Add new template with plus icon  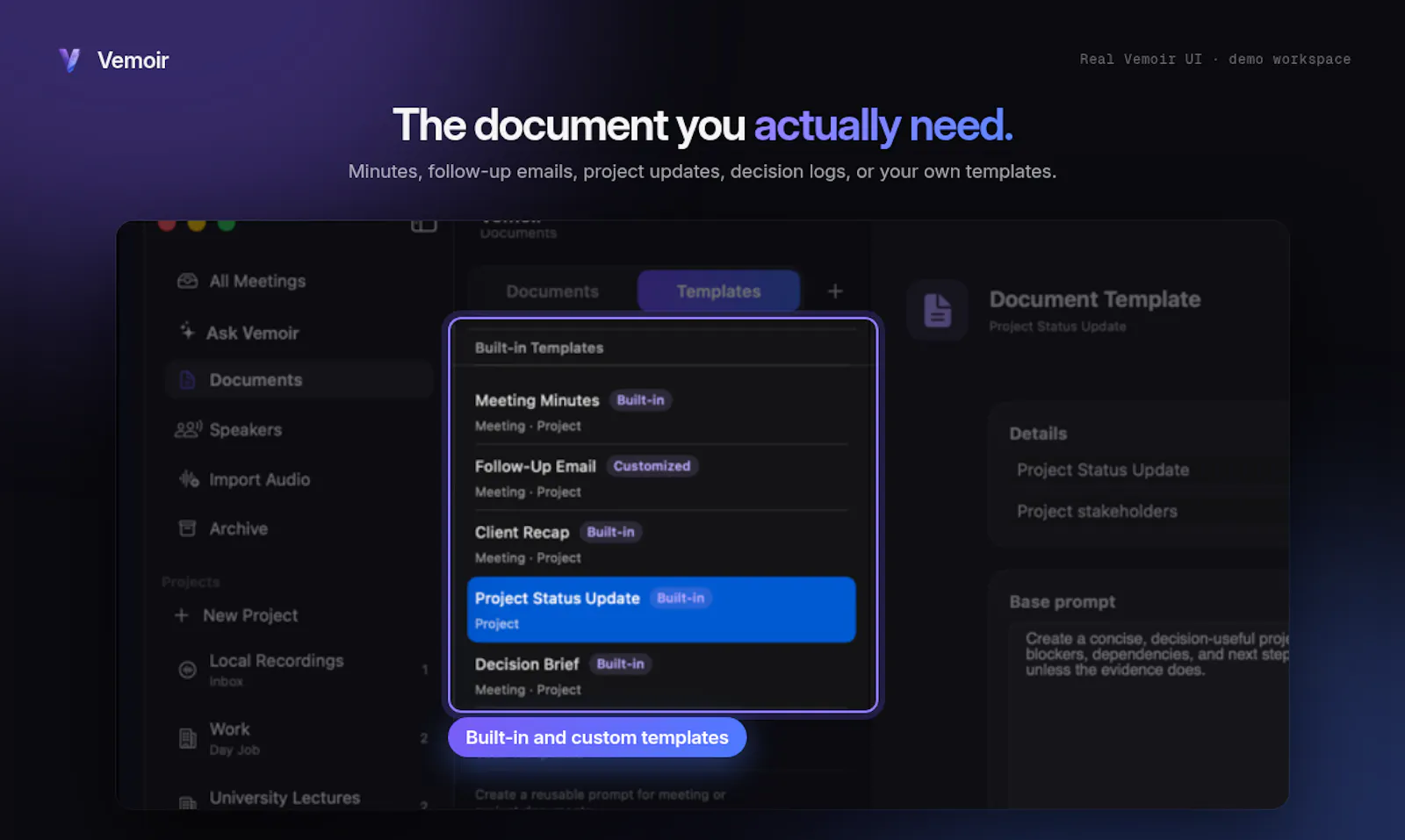click(x=835, y=291)
